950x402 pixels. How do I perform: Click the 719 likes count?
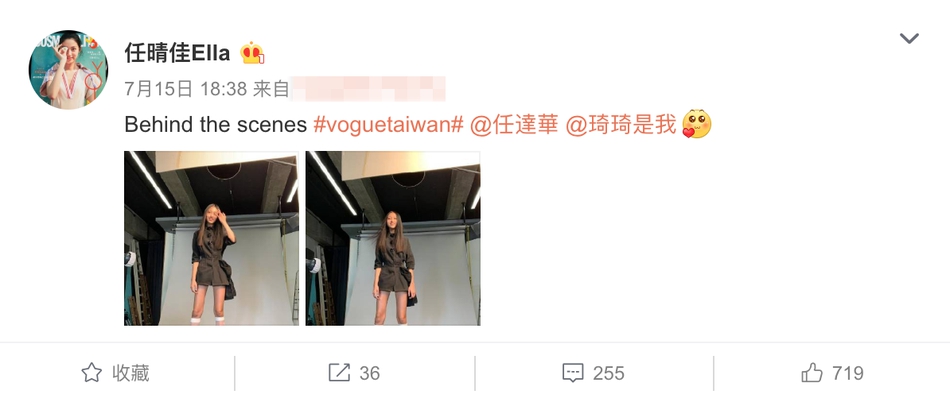point(848,373)
